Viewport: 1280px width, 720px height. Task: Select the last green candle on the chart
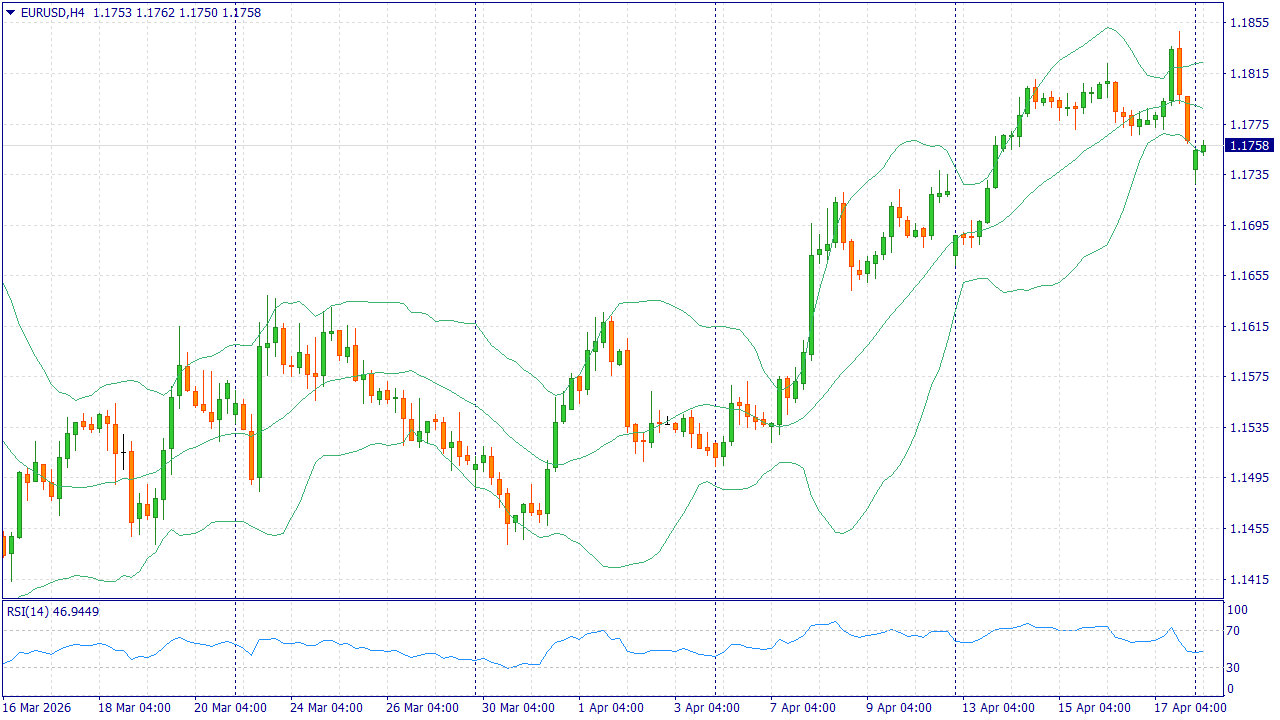[1203, 148]
